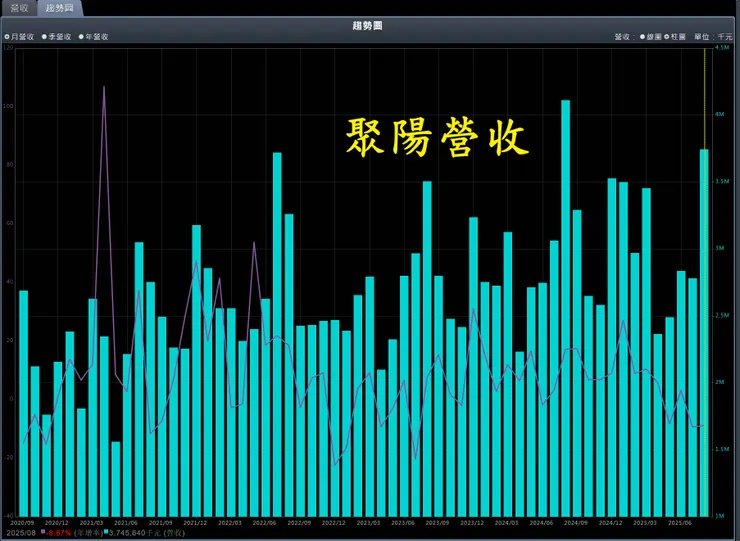Click the 2025/06 x-axis label
740x541 pixels.
[680, 523]
